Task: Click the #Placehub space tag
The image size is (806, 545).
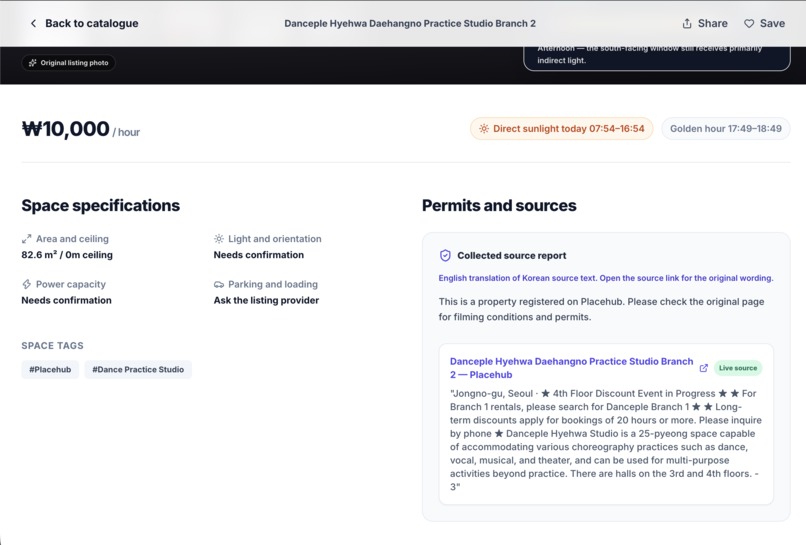Action: coord(50,369)
